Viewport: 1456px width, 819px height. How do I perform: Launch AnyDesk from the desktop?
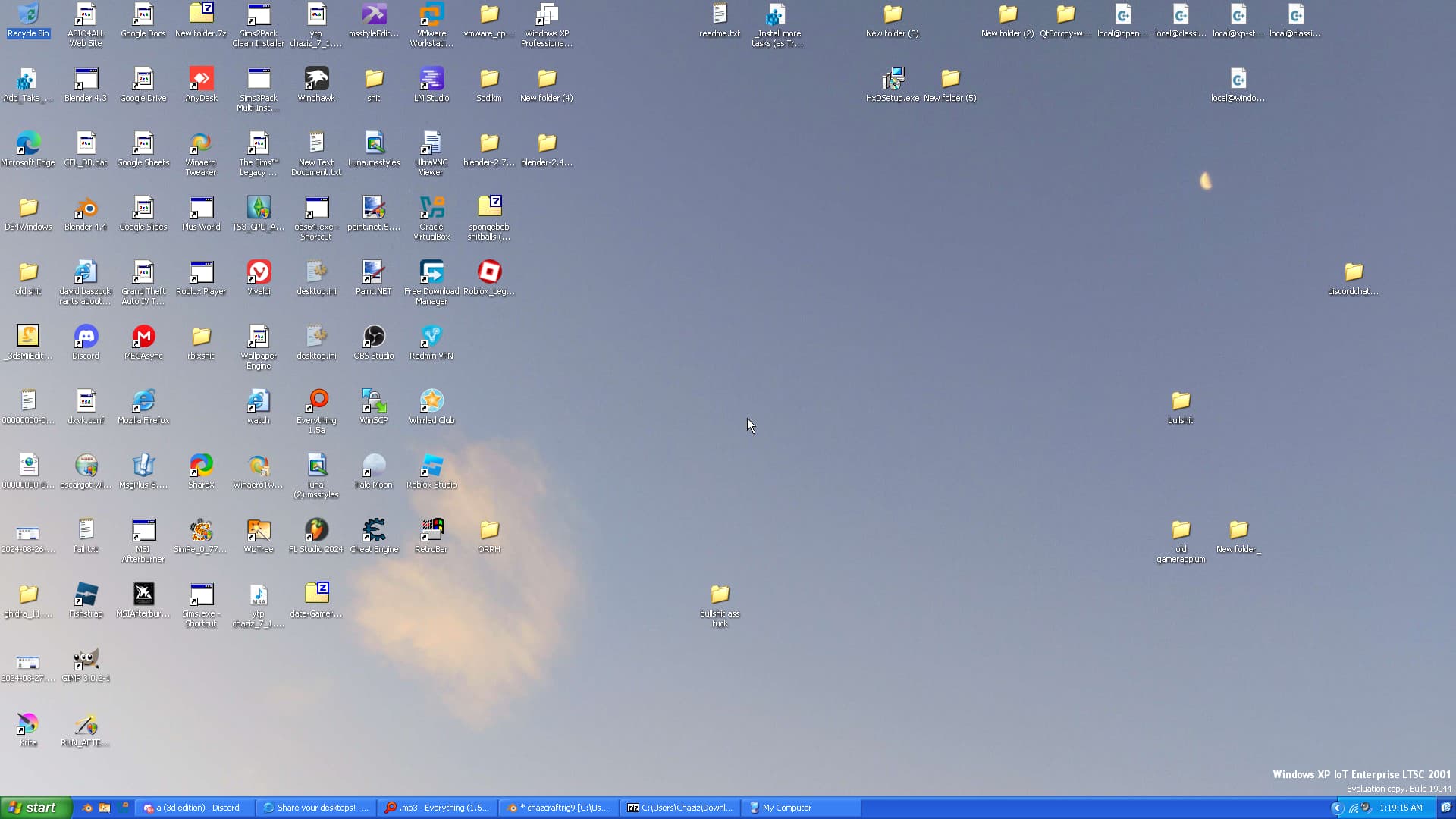[x=201, y=85]
